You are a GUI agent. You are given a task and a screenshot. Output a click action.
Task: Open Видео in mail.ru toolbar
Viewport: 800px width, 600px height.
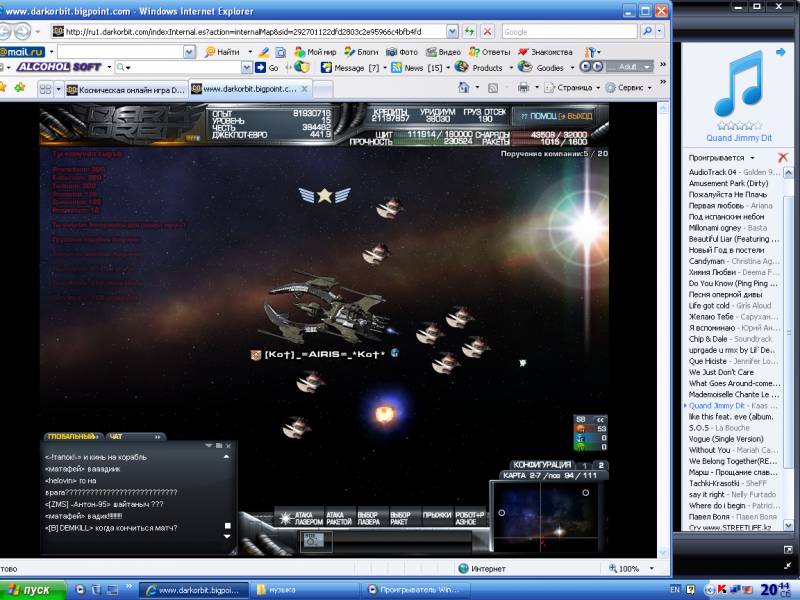point(443,52)
